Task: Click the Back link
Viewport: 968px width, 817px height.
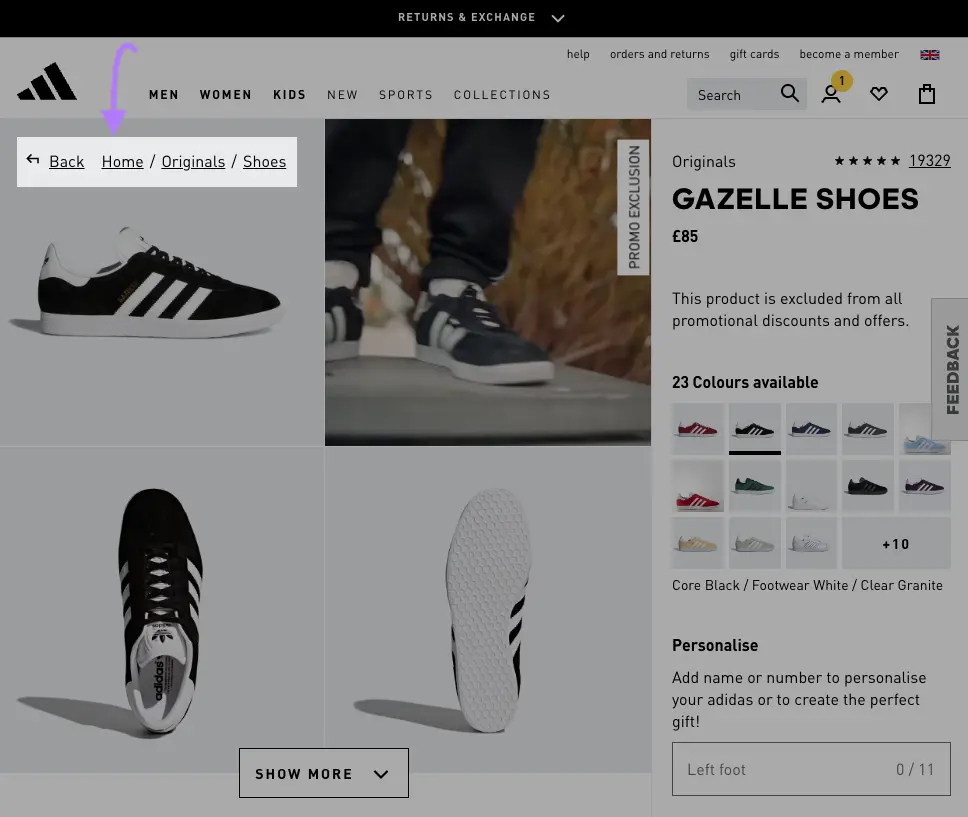Action: (x=67, y=162)
